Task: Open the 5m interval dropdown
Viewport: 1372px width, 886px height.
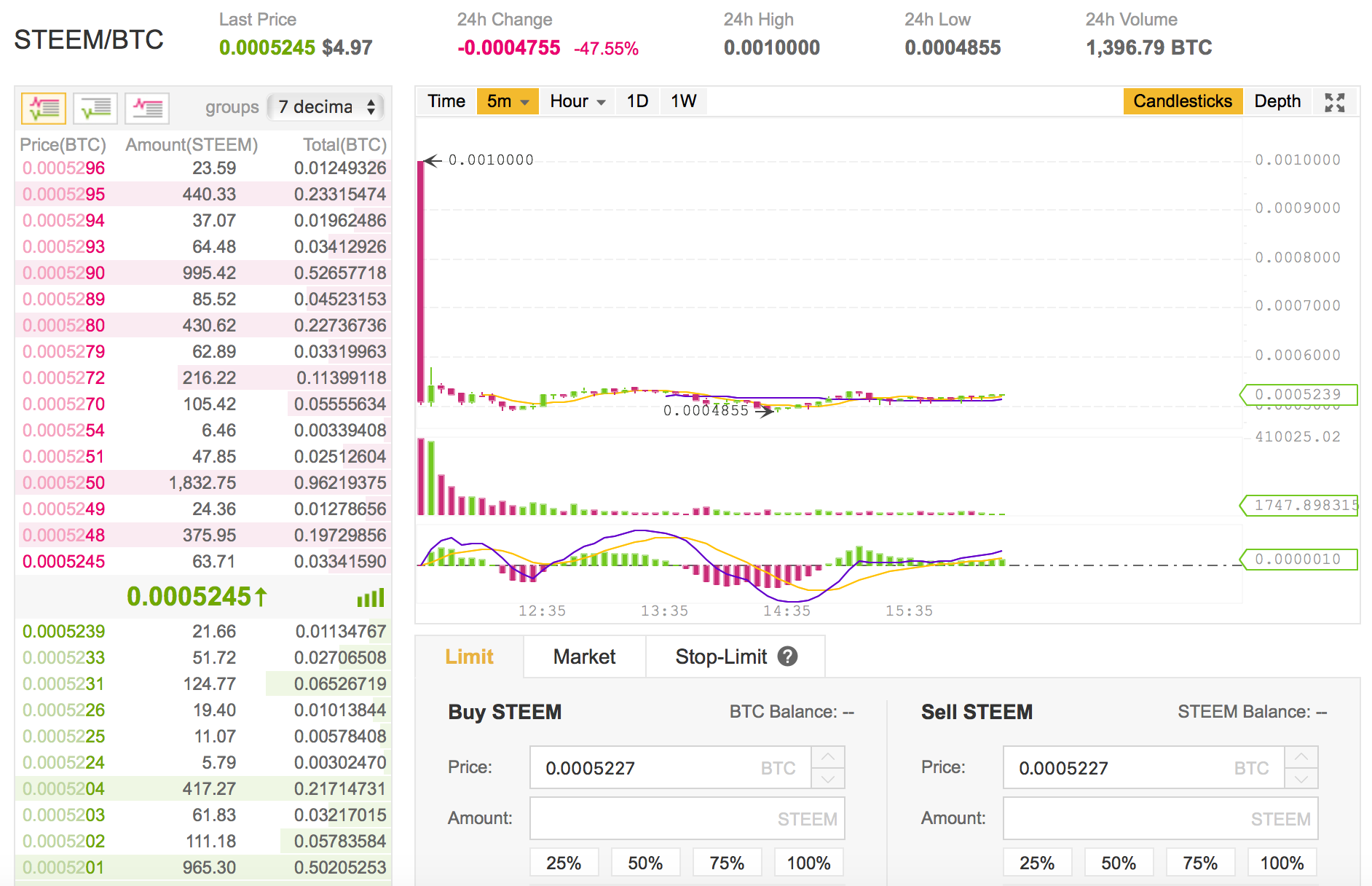Action: click(x=508, y=101)
